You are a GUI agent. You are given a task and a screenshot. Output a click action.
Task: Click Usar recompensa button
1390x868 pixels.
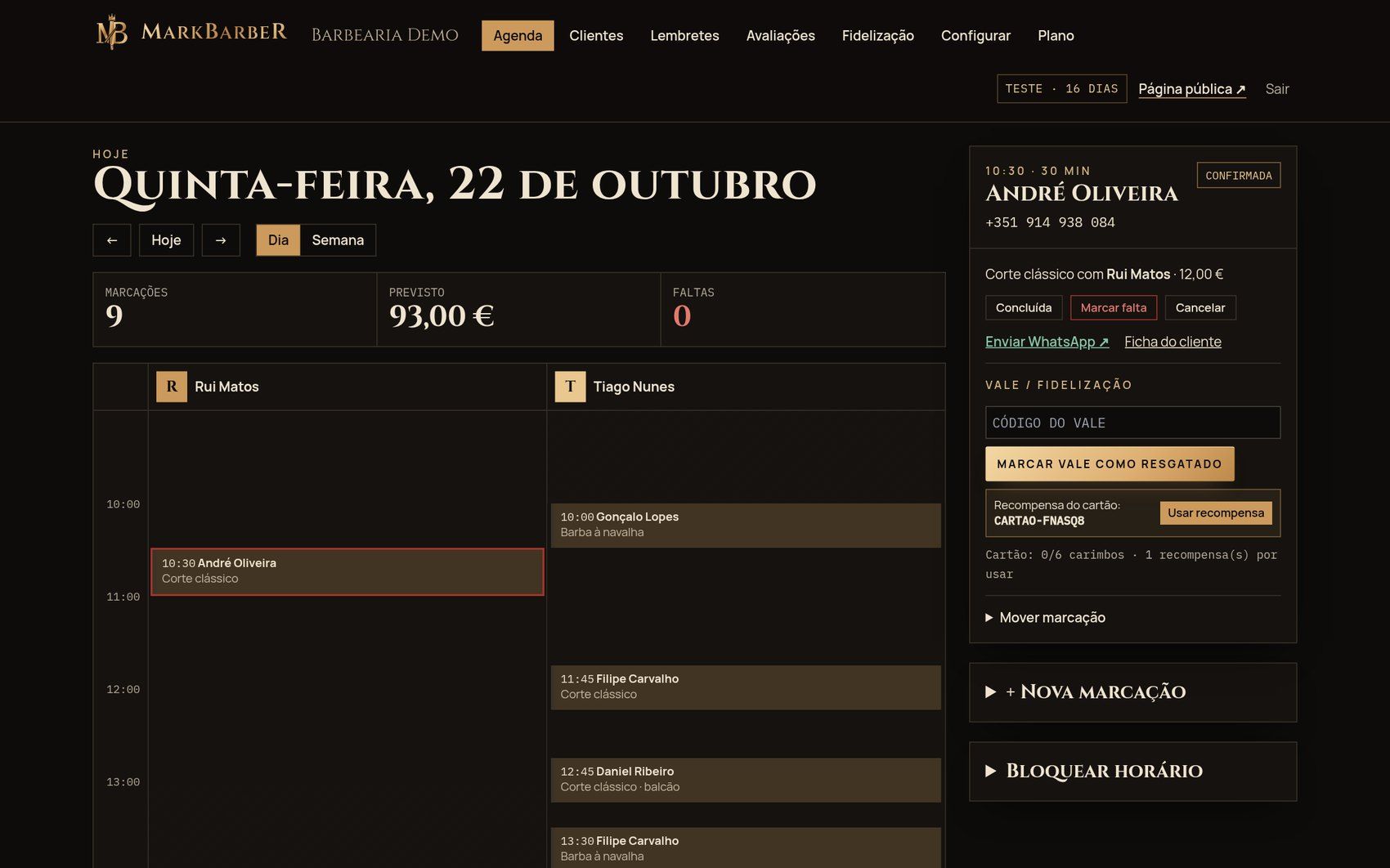coord(1216,512)
